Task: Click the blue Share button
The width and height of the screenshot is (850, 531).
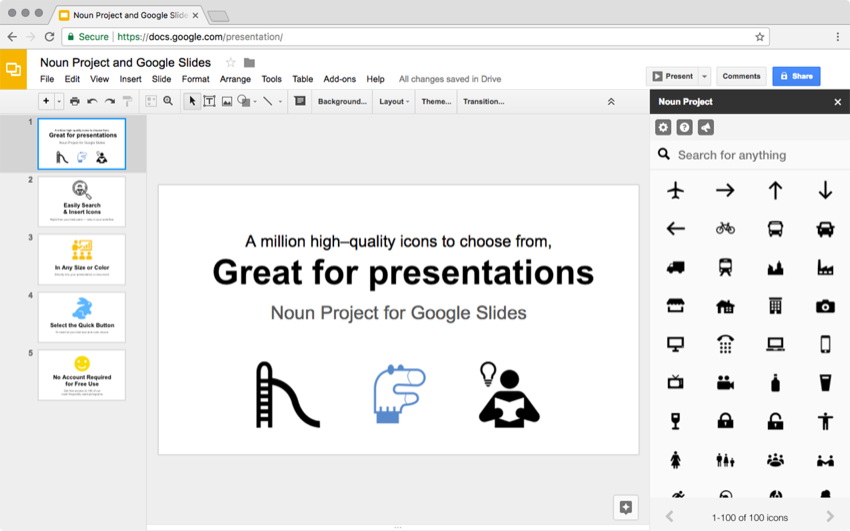Action: point(796,76)
